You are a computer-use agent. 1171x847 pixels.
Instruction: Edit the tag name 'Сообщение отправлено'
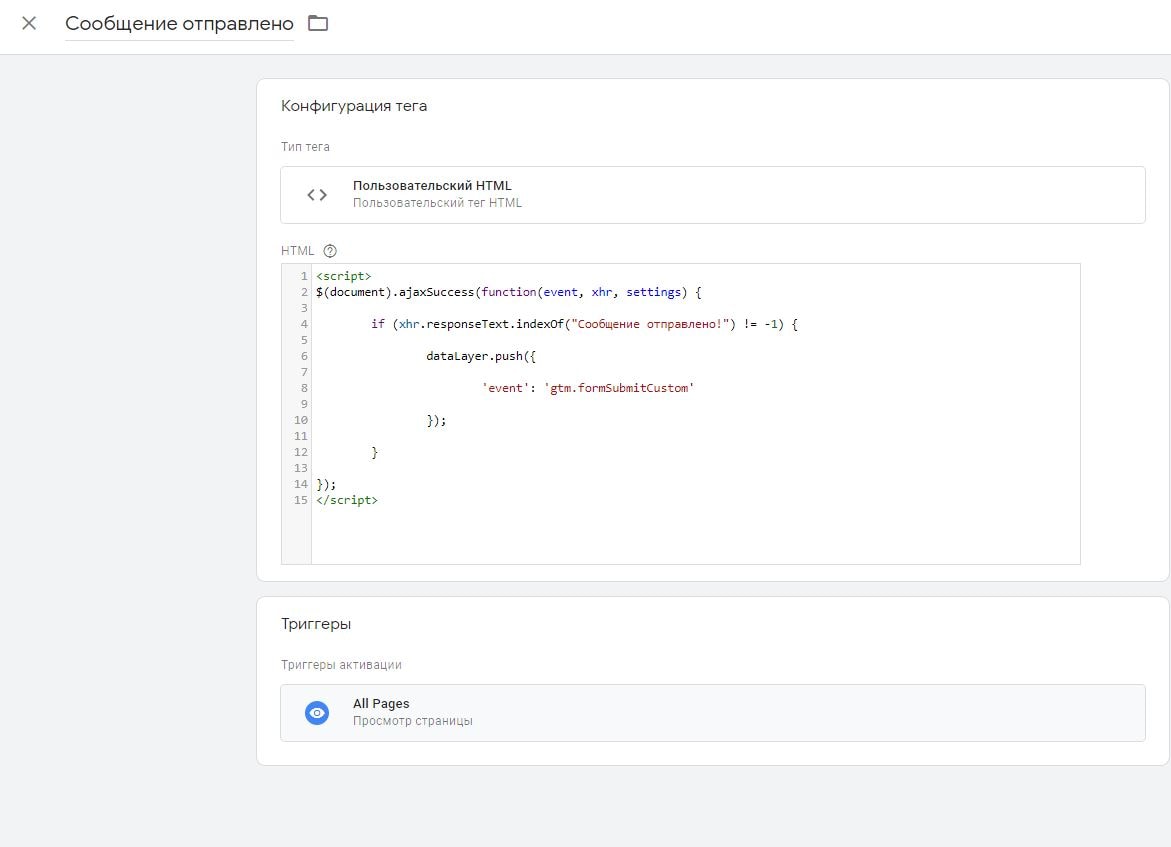point(179,24)
